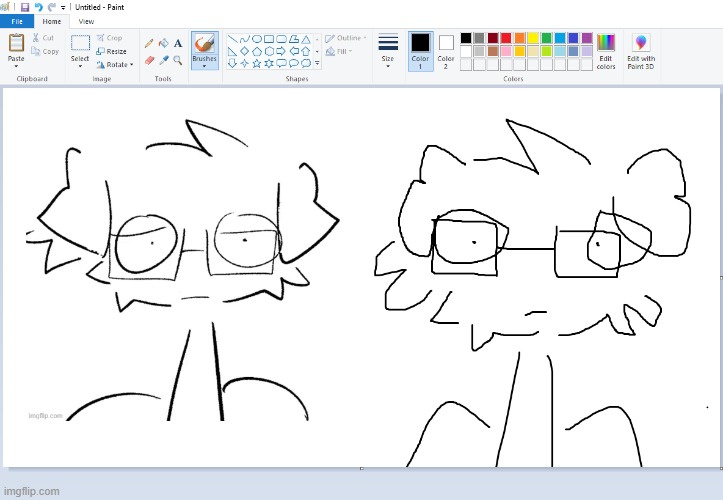Pick the dark gray color swatch
This screenshot has height=500, width=723.
(479, 38)
